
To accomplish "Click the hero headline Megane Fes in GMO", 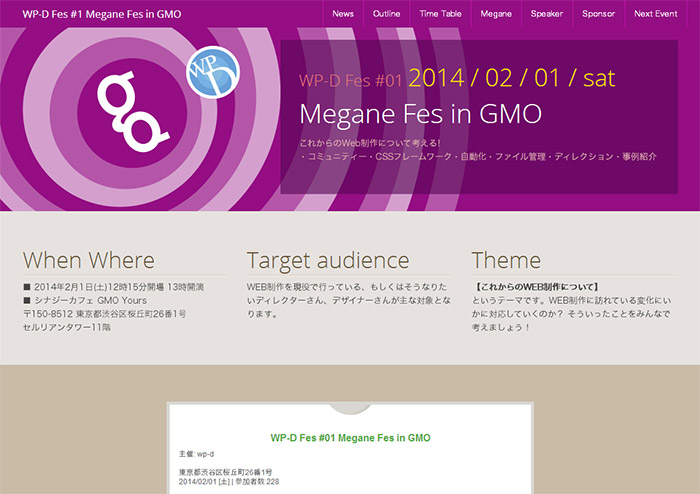I will tap(420, 113).
